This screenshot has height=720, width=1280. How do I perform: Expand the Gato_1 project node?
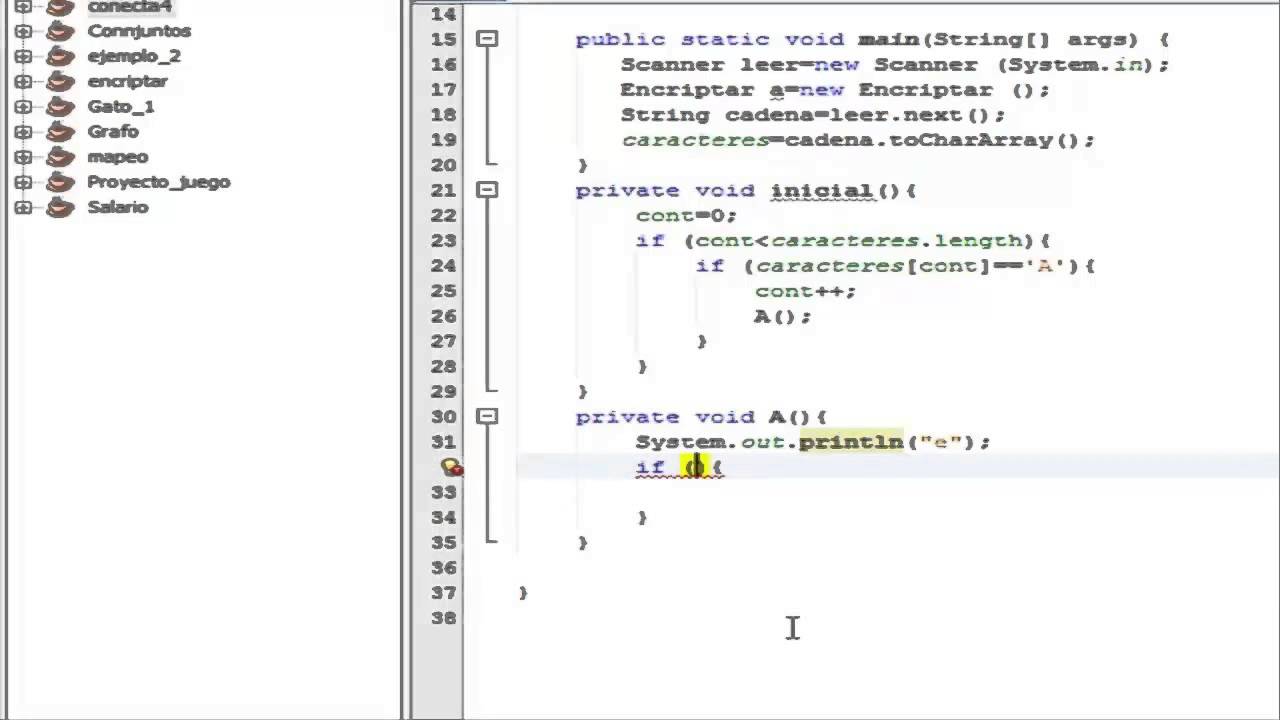point(23,106)
